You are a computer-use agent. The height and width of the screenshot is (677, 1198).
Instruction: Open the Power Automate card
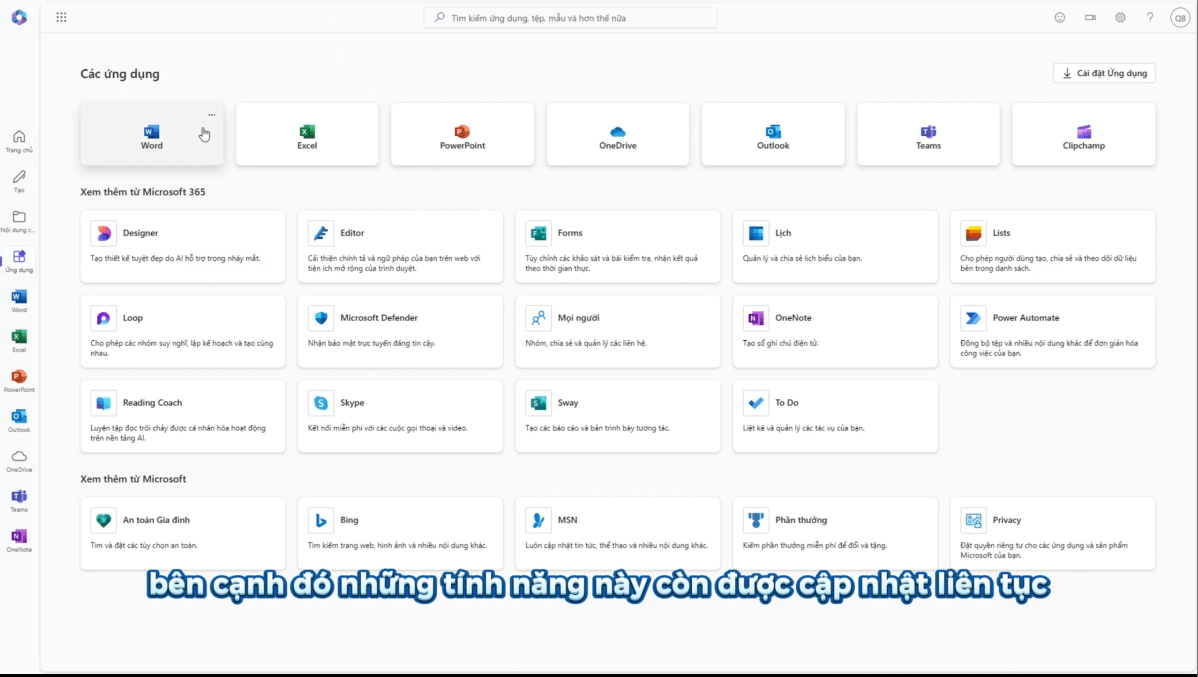pyautogui.click(x=1053, y=332)
